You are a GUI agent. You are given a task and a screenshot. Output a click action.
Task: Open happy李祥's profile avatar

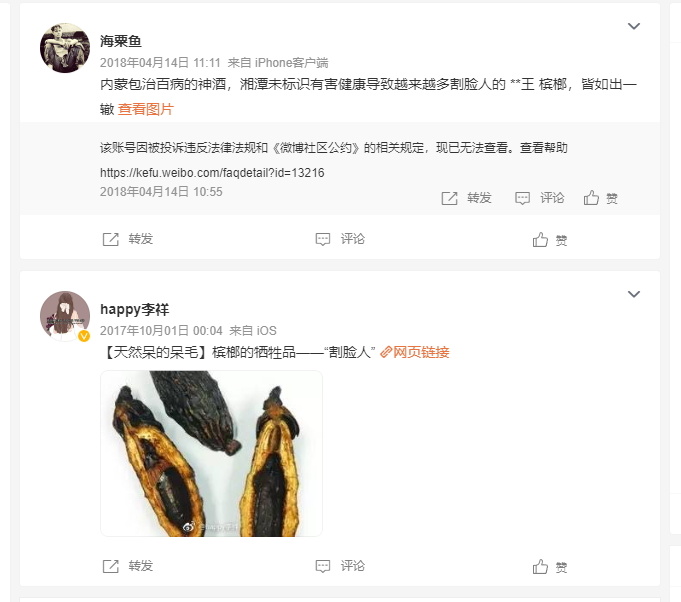click(65, 316)
